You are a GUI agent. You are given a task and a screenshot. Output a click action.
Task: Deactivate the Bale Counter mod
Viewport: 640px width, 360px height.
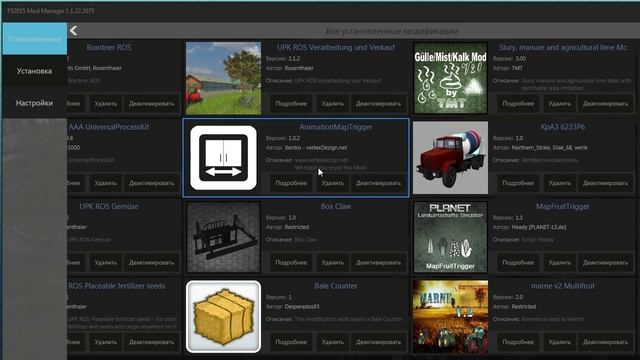click(378, 342)
